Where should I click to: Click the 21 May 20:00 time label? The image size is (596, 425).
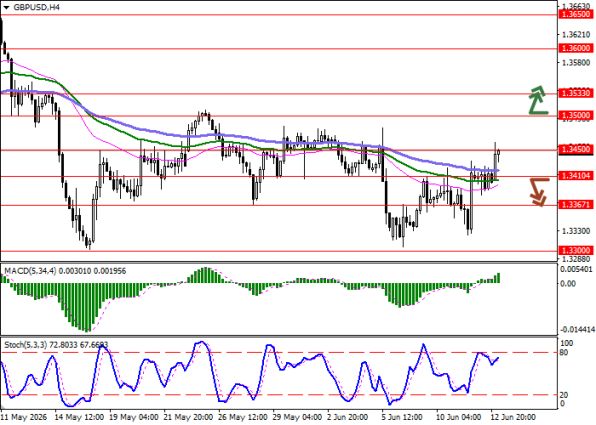[189, 417]
